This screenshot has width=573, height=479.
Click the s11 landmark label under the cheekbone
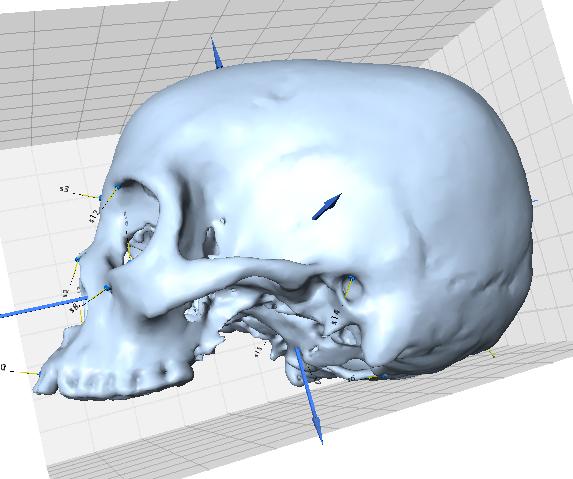(x=258, y=351)
